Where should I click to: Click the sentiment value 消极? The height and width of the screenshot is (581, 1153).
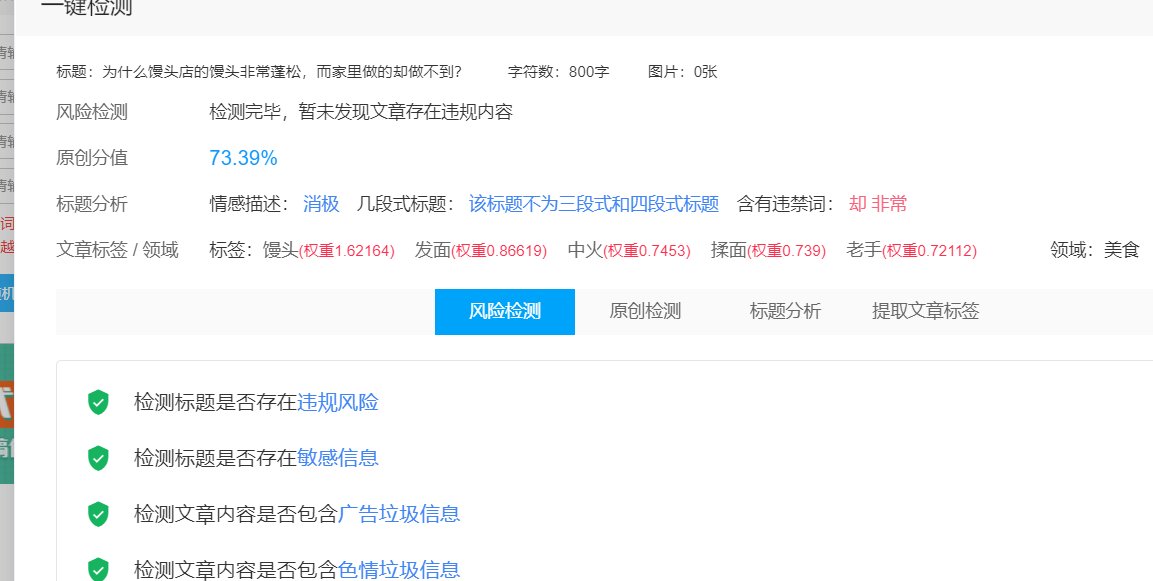click(321, 204)
